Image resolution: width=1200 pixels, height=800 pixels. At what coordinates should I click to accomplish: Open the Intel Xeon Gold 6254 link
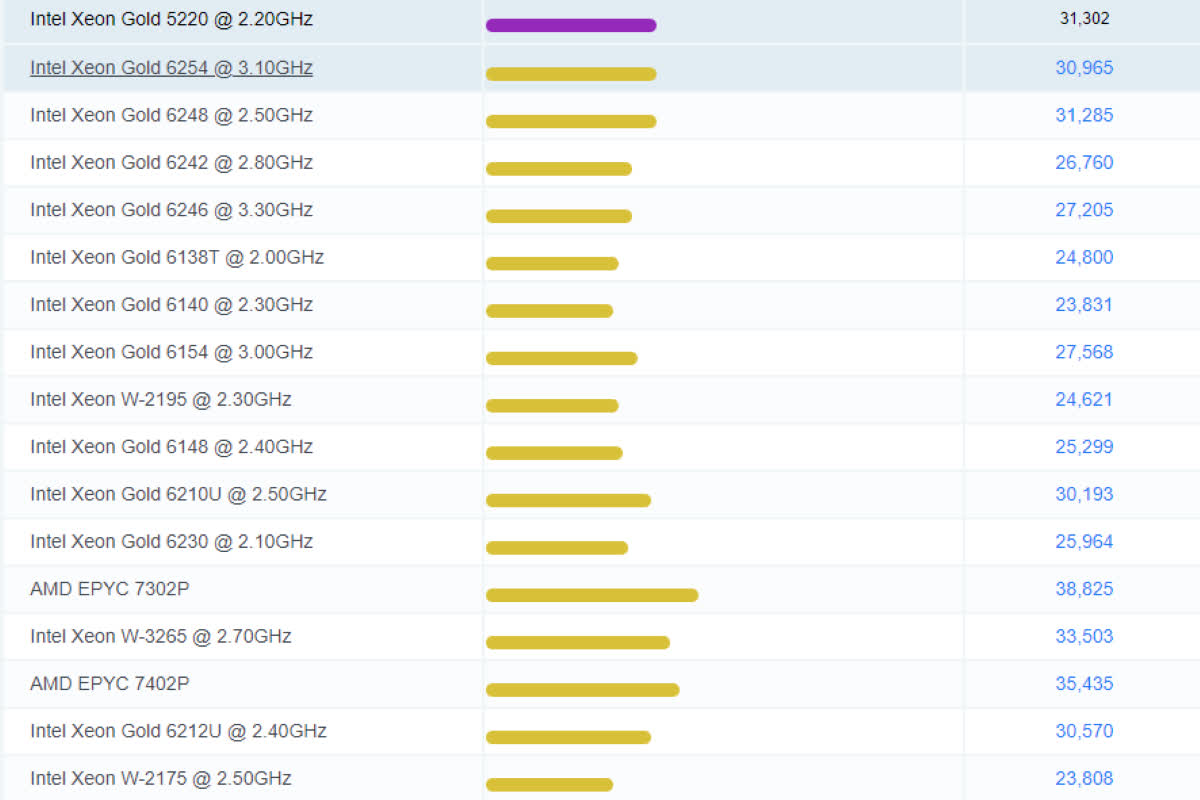(171, 68)
